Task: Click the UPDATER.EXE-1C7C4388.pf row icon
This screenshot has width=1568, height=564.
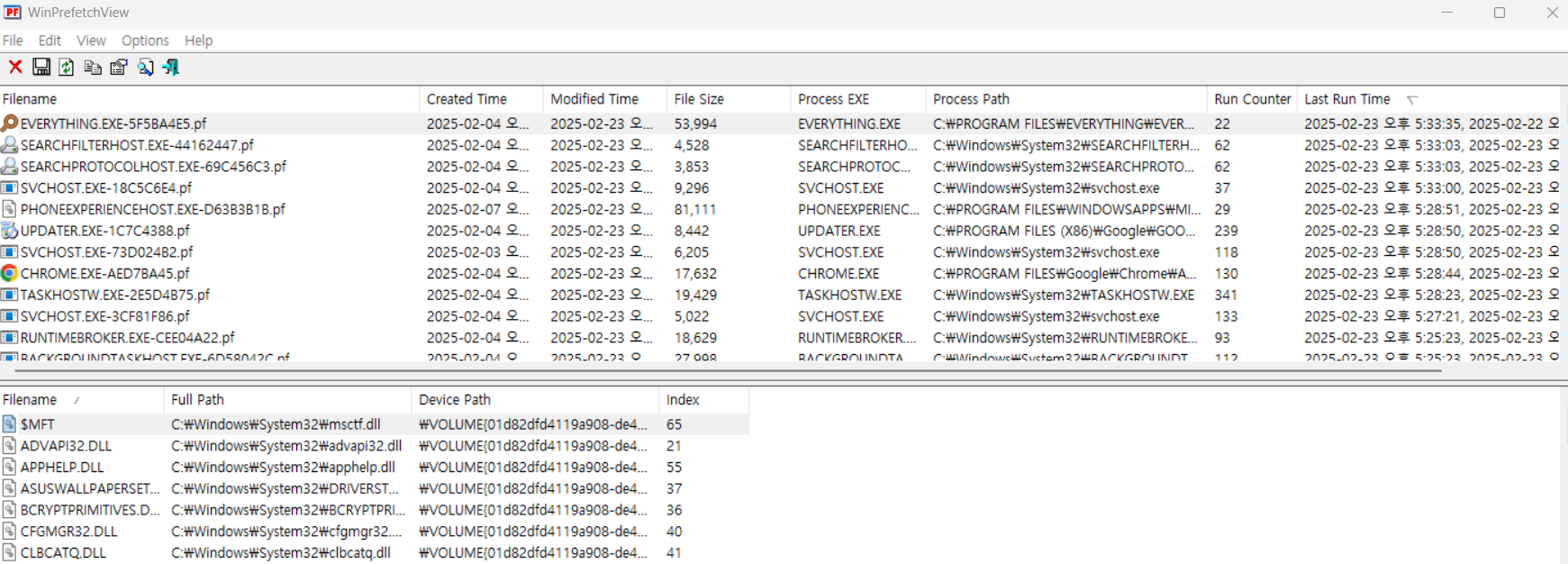Action: (x=9, y=231)
